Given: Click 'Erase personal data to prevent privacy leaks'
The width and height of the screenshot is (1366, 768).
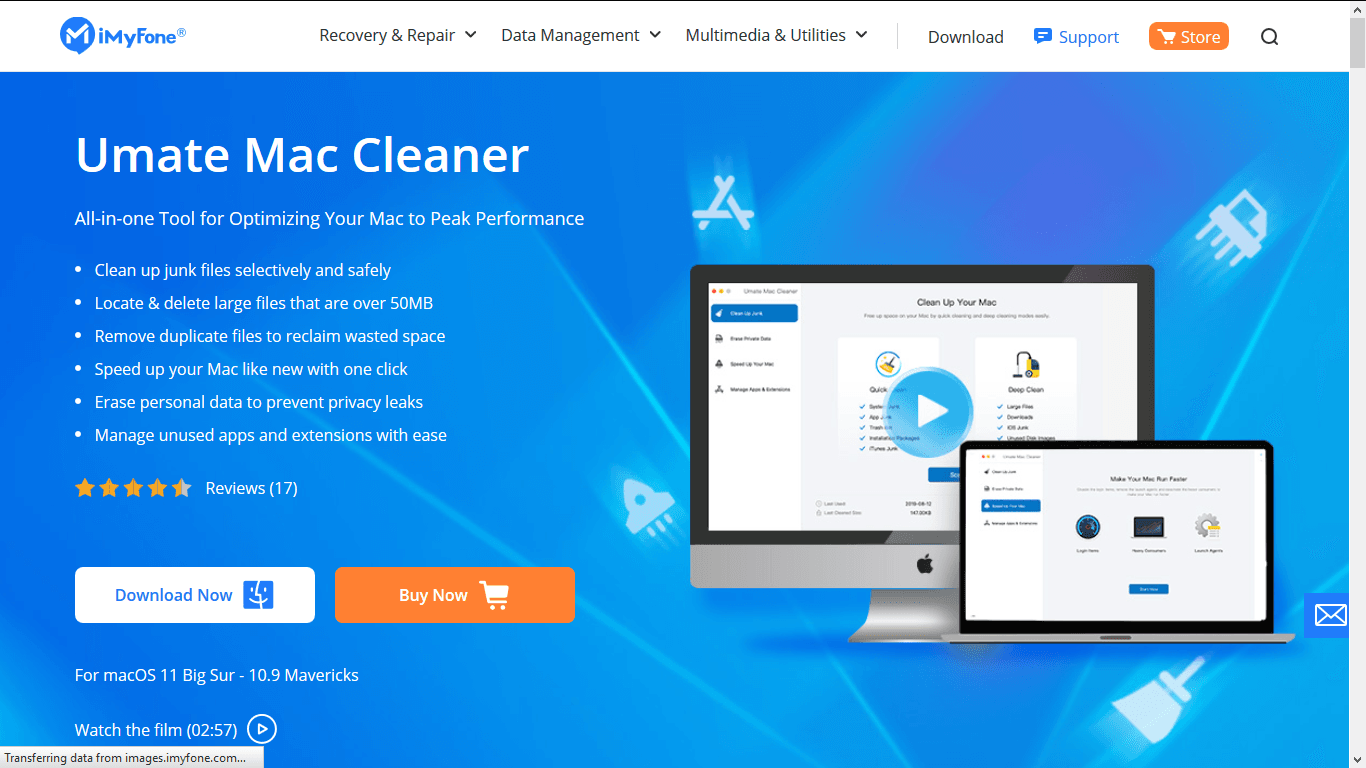Looking at the screenshot, I should coord(259,402).
